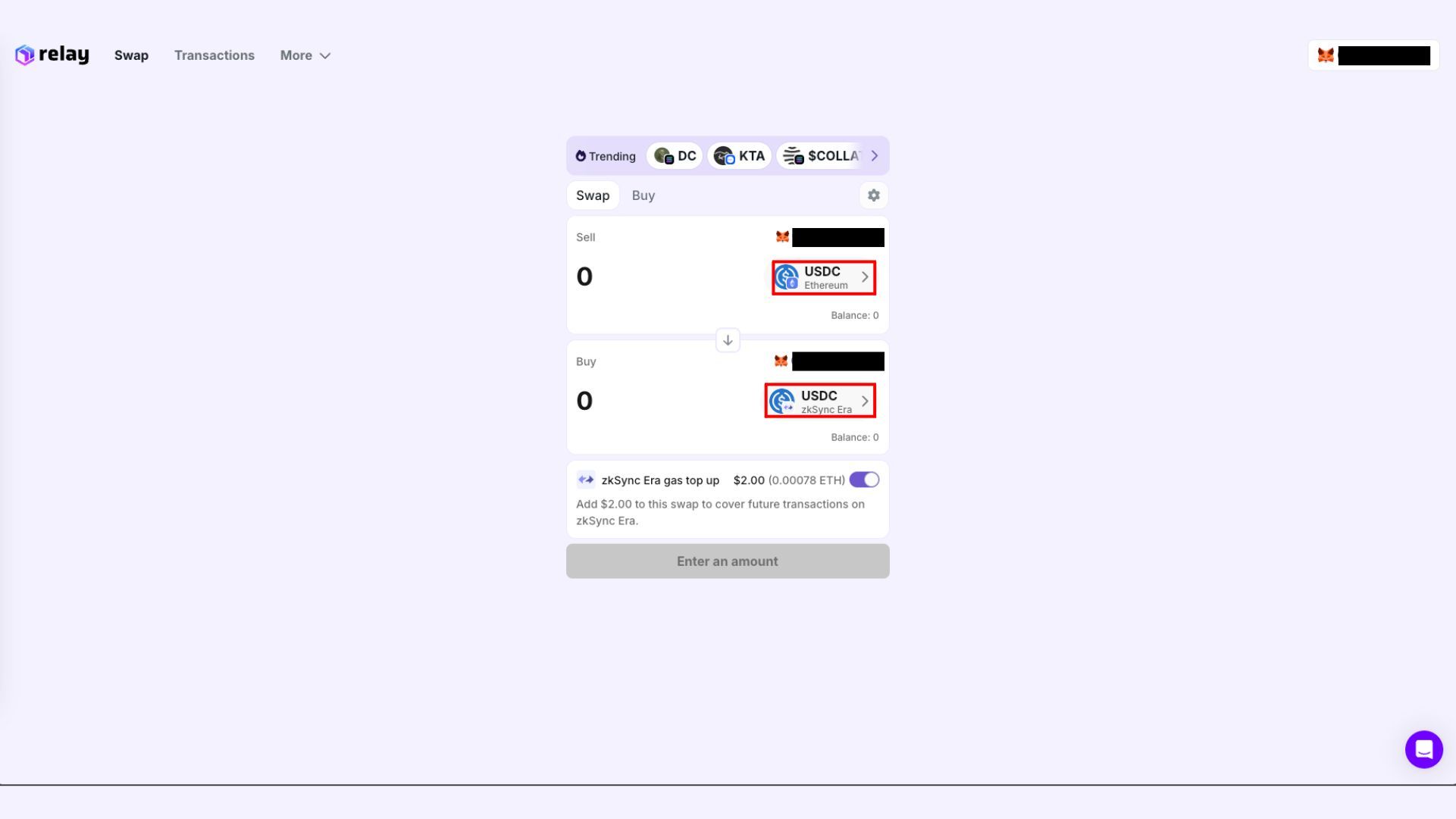The width and height of the screenshot is (1456, 819).
Task: Click MetaMask fox icon in Sell panel
Action: tap(782, 237)
